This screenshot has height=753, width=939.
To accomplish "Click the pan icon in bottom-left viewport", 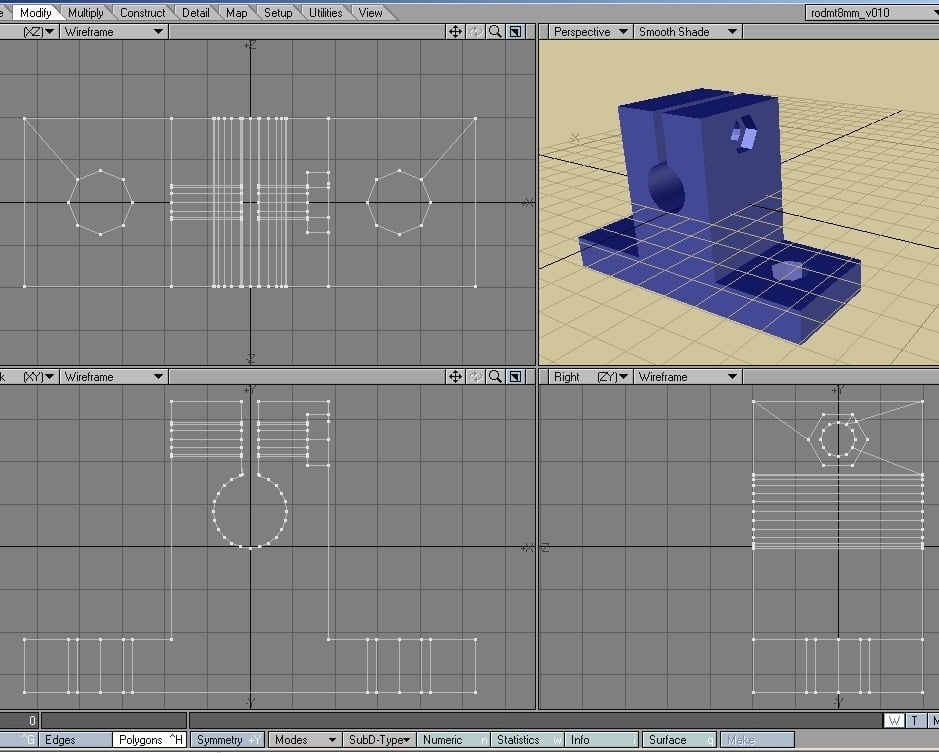I will [x=455, y=377].
